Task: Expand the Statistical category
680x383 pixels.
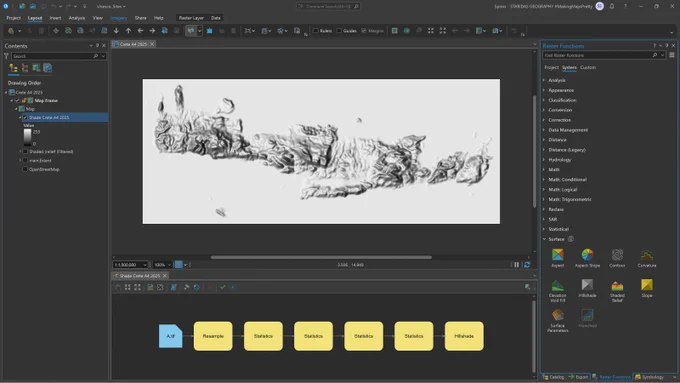Action: pyautogui.click(x=544, y=229)
